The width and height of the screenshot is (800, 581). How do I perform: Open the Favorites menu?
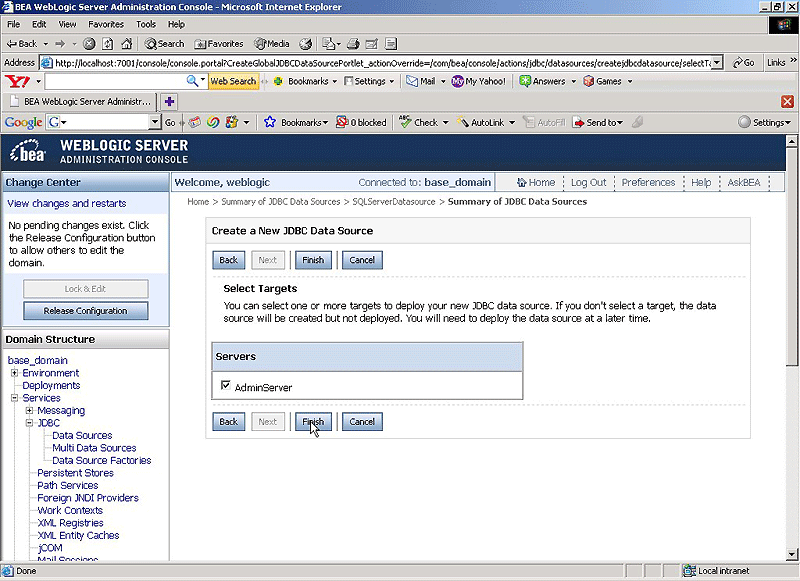[106, 24]
